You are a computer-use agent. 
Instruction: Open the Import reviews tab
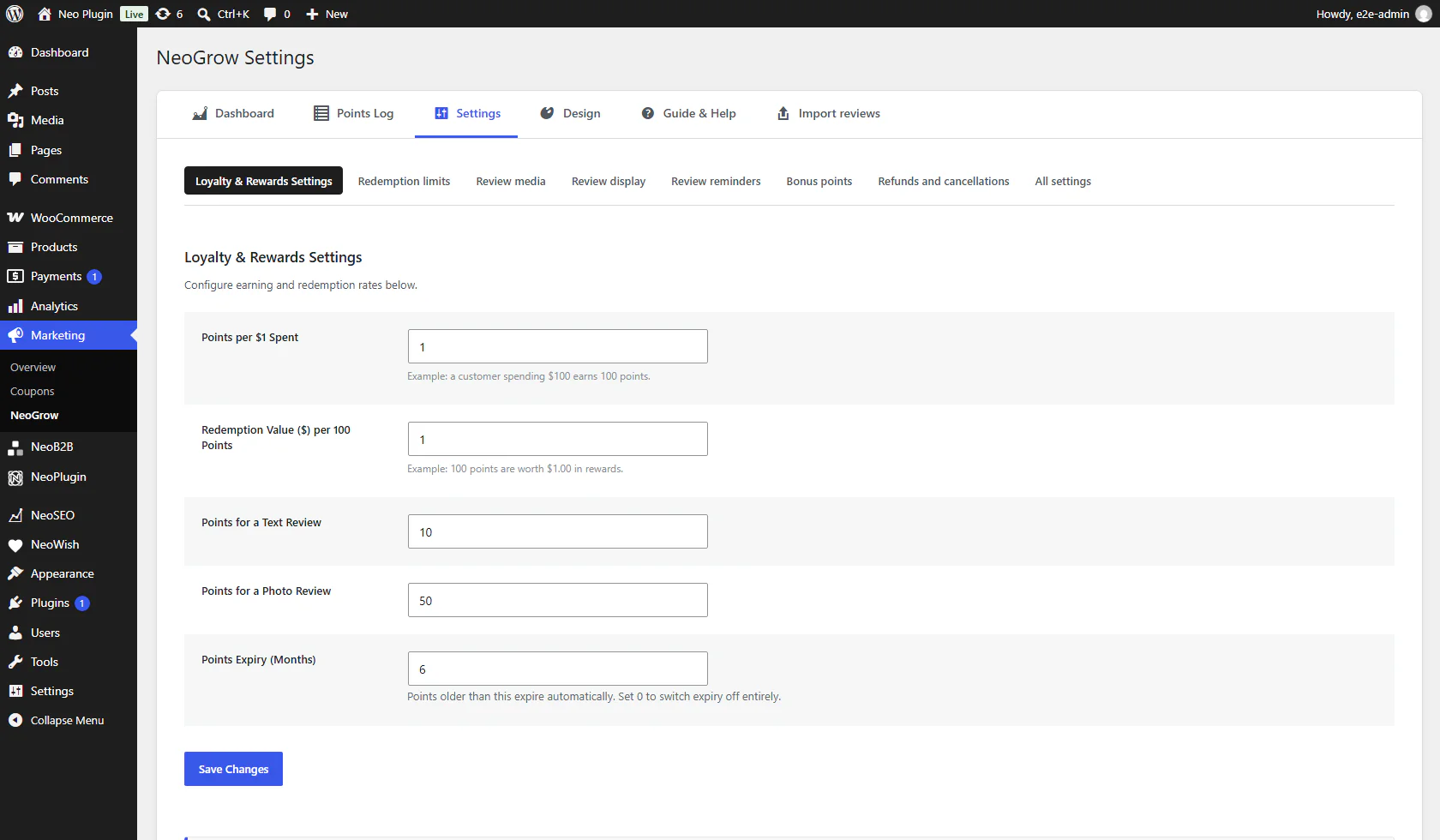pyautogui.click(x=829, y=113)
